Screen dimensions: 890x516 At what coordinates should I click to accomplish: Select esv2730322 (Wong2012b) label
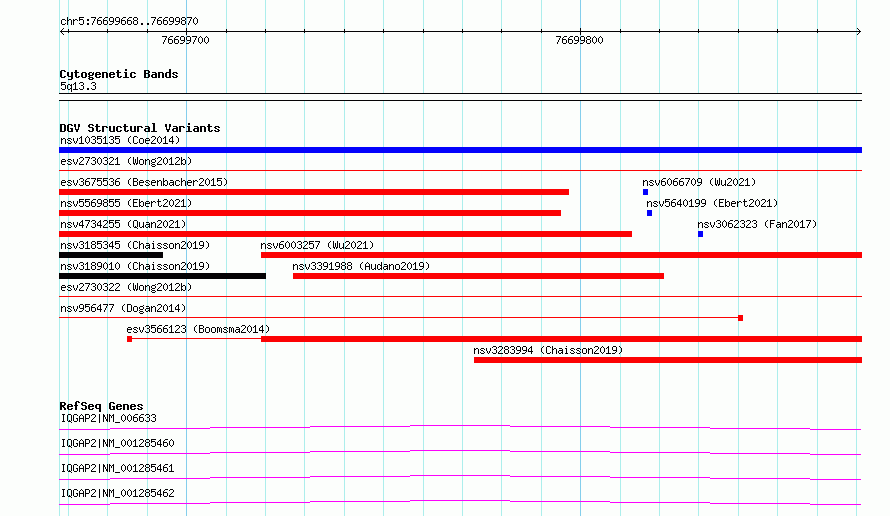(x=126, y=287)
